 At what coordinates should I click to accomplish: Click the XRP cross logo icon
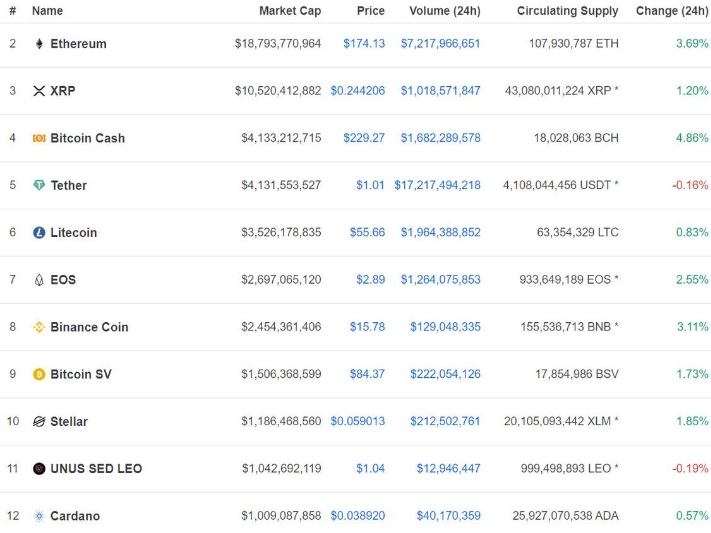pyautogui.click(x=39, y=91)
